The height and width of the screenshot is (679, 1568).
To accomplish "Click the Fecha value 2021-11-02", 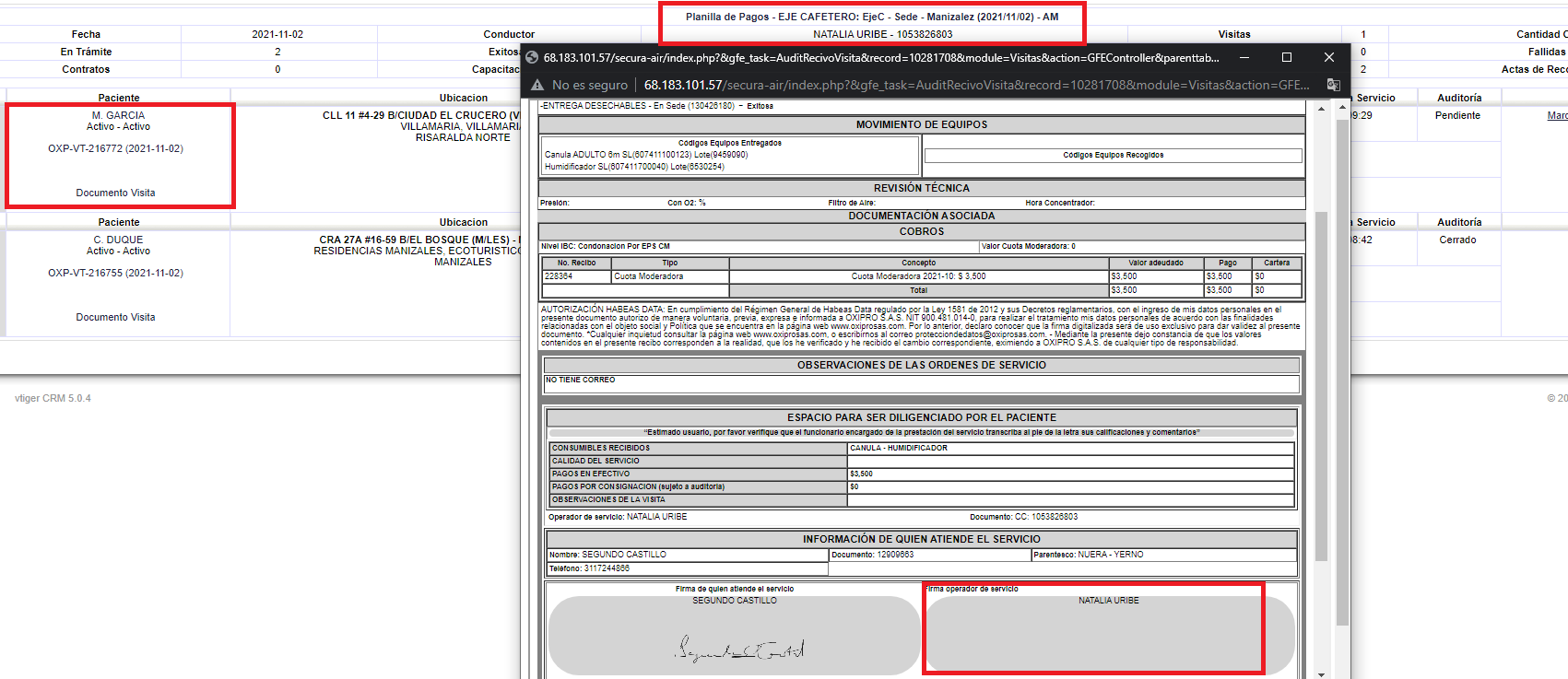I will tap(277, 34).
